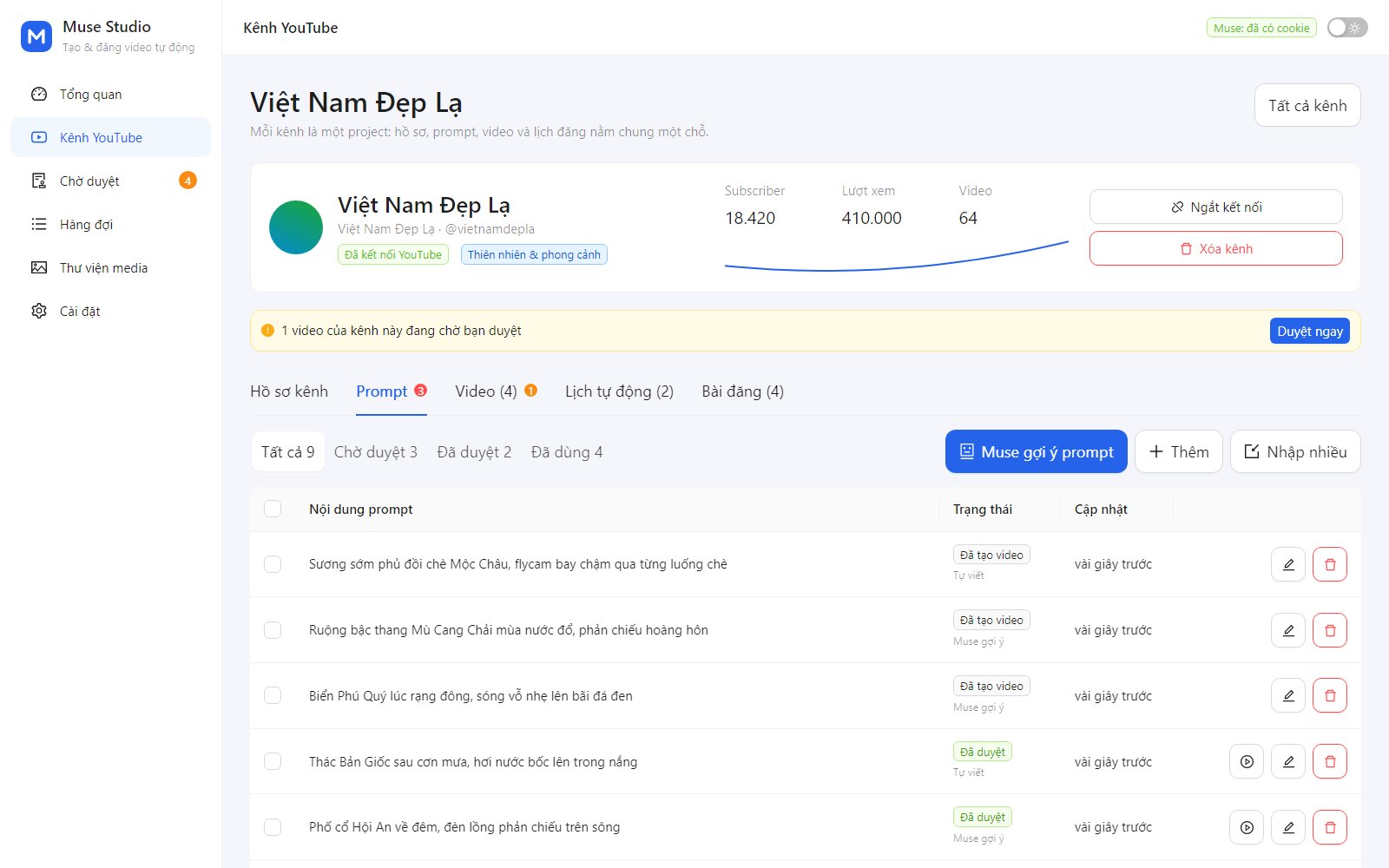Filter prompts by Đã dùng 4

point(567,452)
